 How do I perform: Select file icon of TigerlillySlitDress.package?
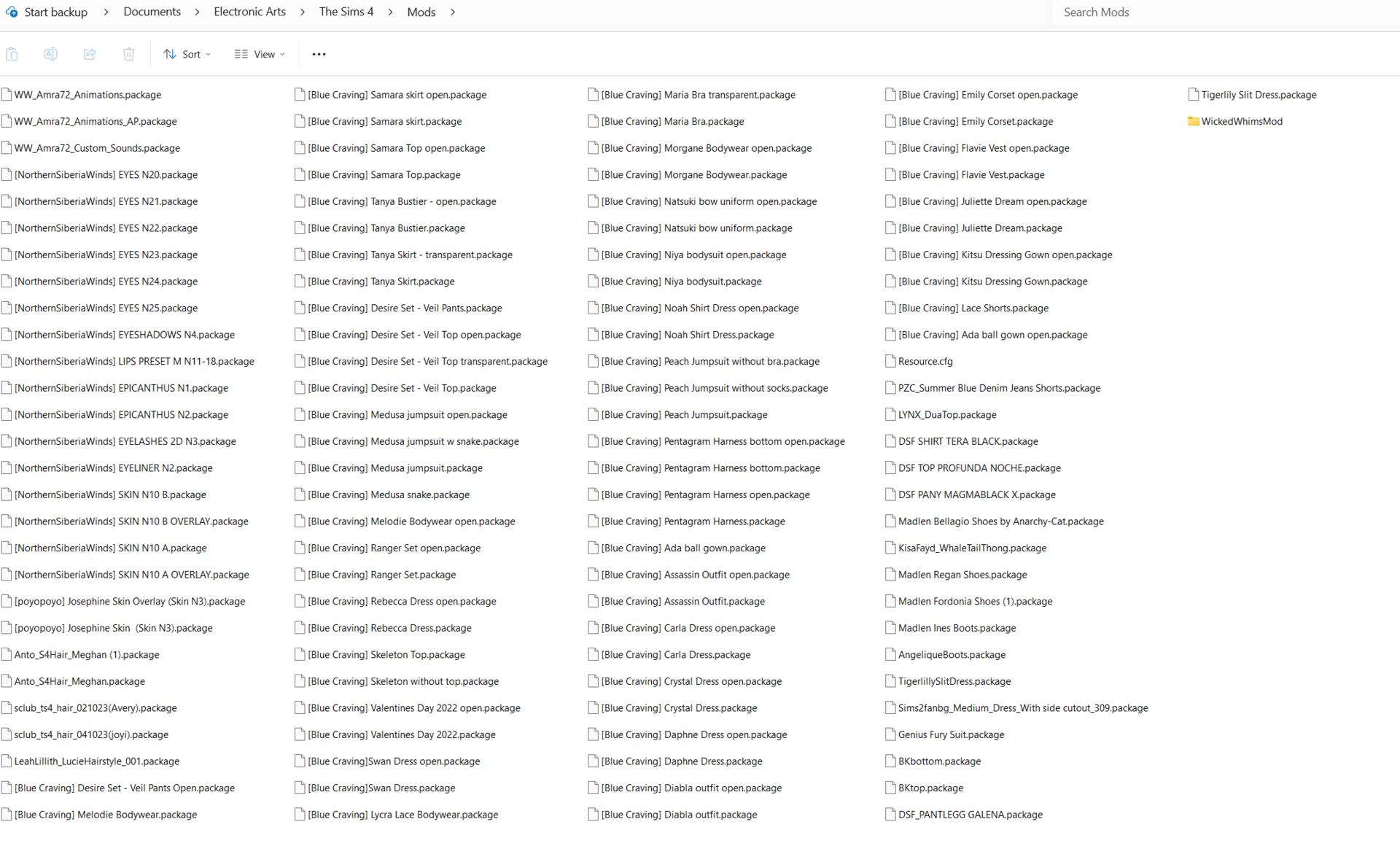890,681
